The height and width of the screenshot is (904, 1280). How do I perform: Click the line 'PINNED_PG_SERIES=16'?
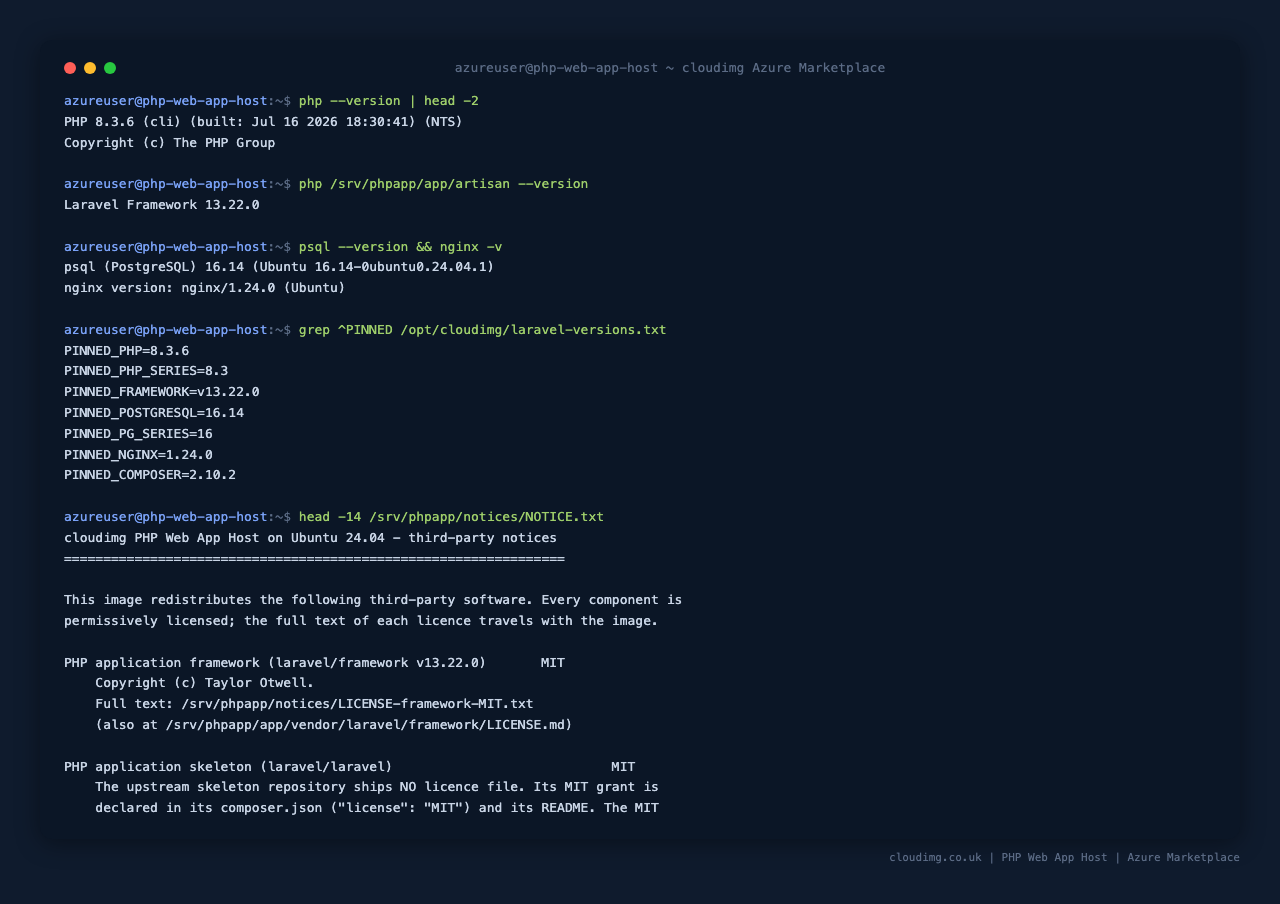tap(138, 434)
